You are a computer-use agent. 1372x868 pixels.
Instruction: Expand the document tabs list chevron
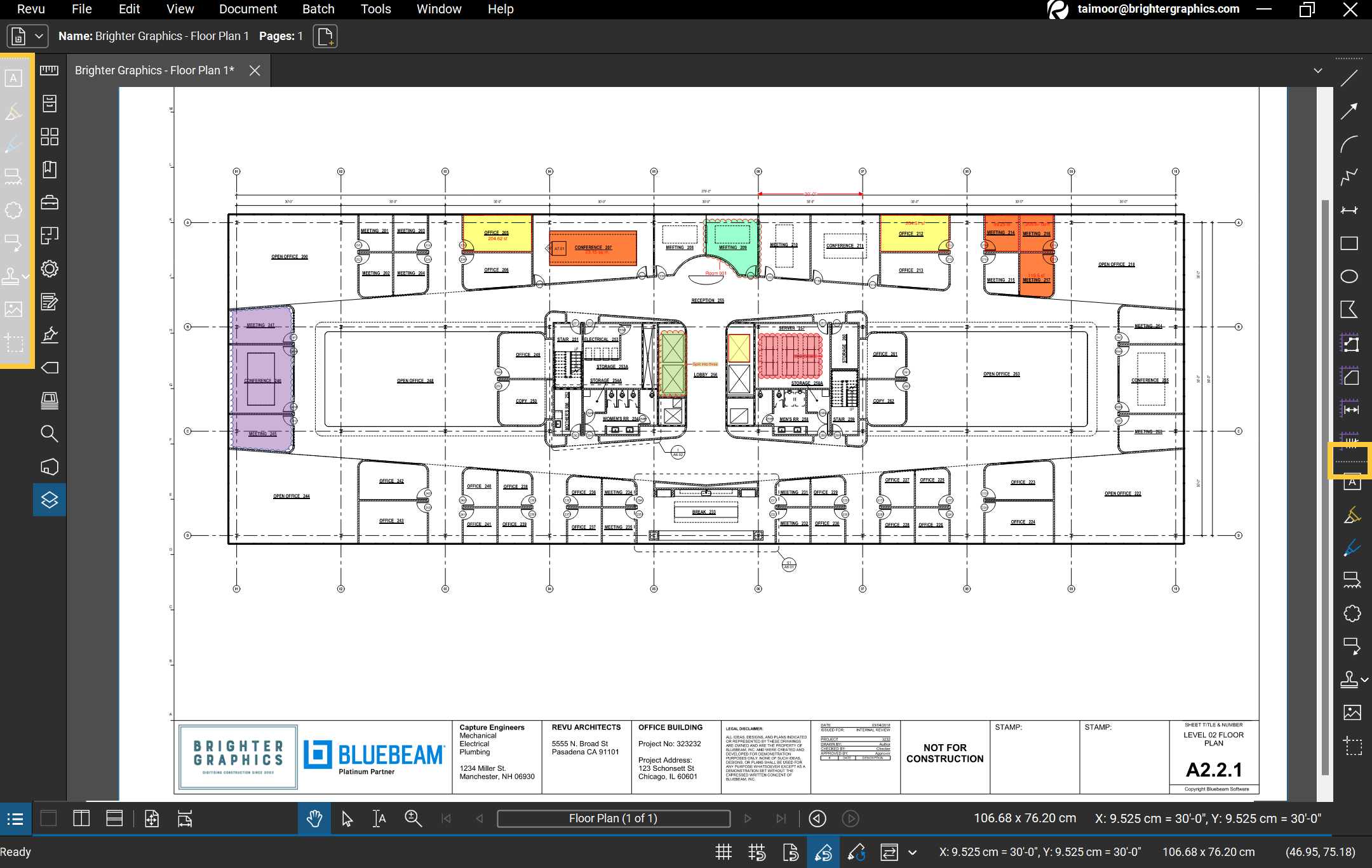point(1318,70)
